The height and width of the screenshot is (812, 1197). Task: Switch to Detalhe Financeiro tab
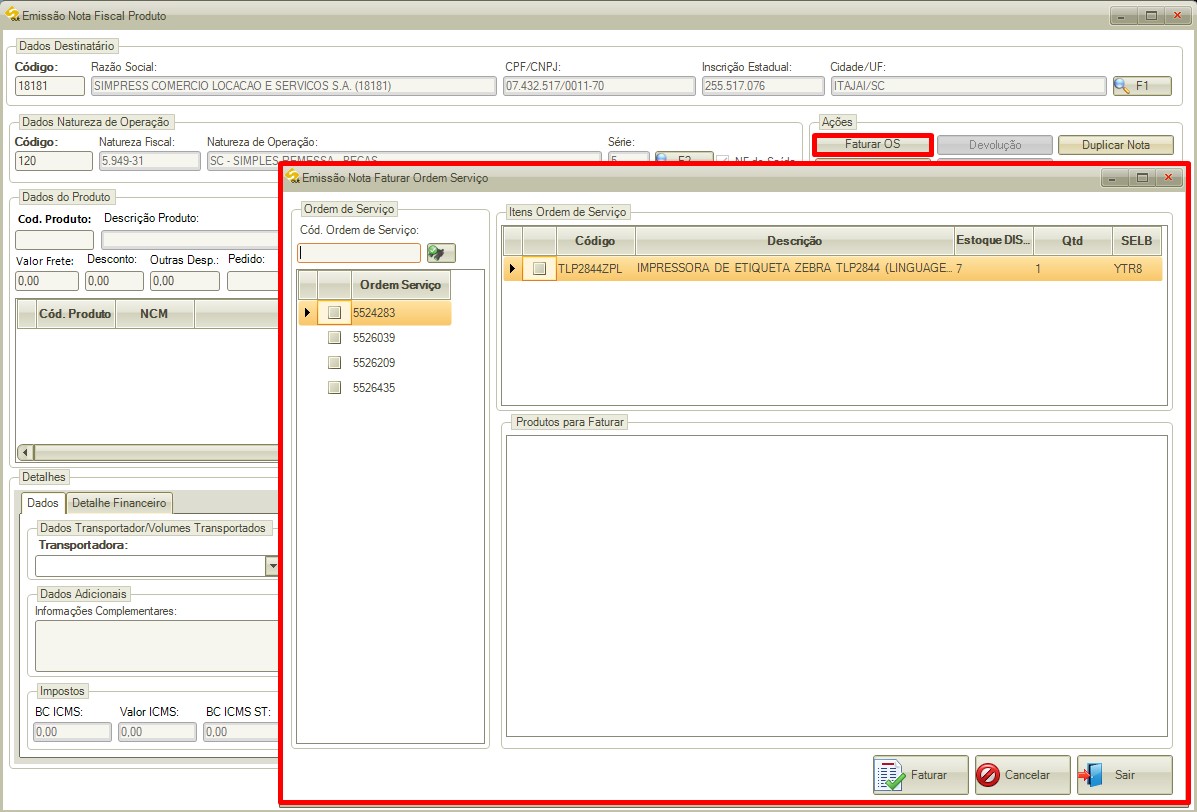click(120, 503)
